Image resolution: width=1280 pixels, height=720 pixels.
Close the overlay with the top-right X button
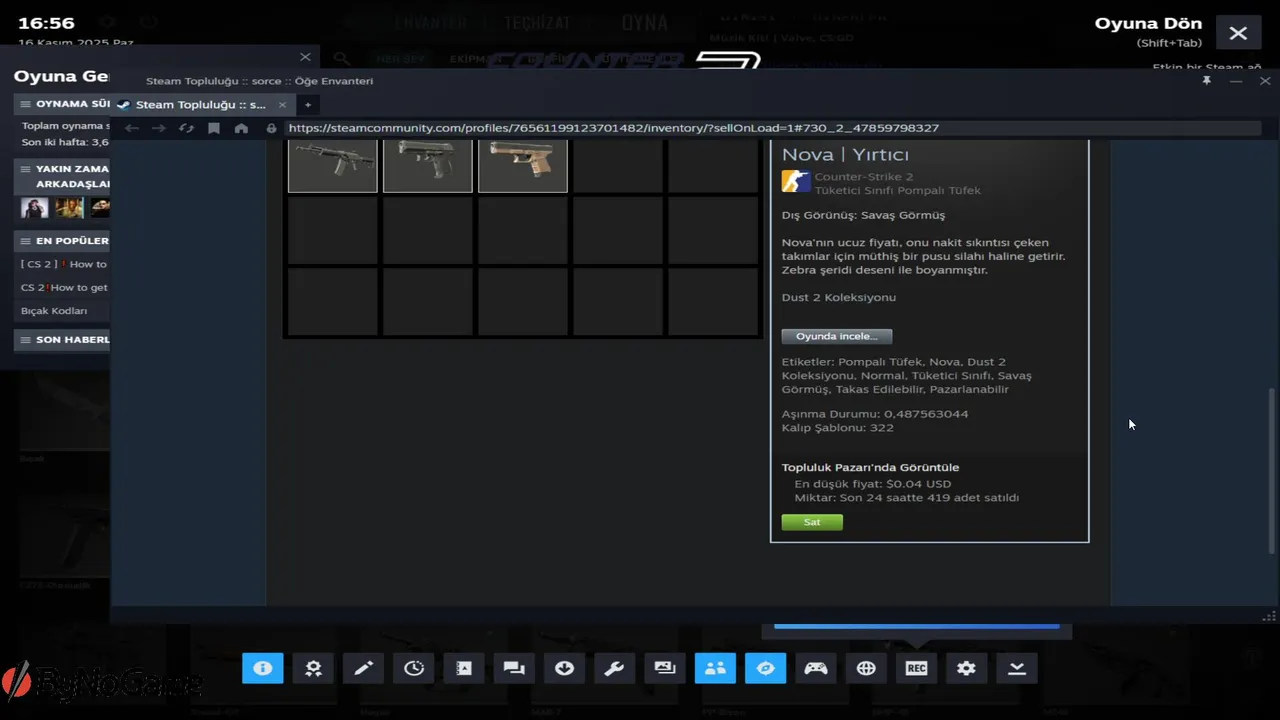[x=1238, y=33]
